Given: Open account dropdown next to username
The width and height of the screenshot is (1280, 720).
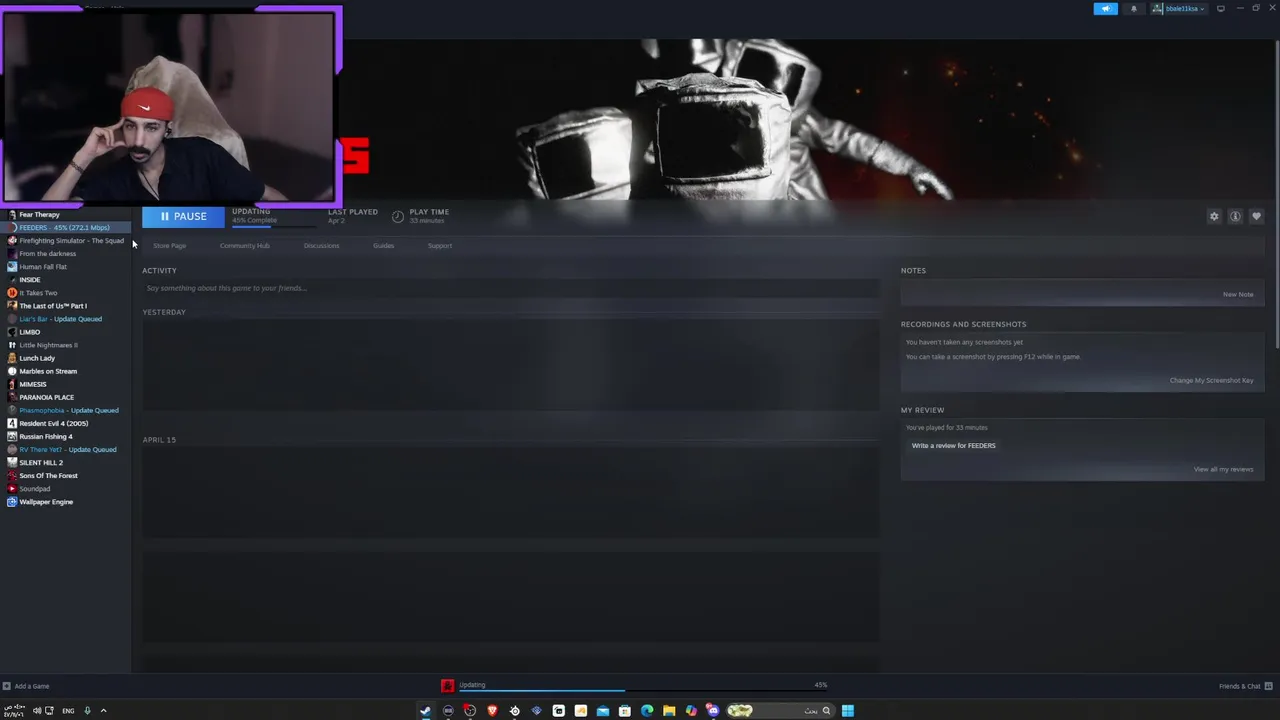Looking at the screenshot, I should 1201,8.
